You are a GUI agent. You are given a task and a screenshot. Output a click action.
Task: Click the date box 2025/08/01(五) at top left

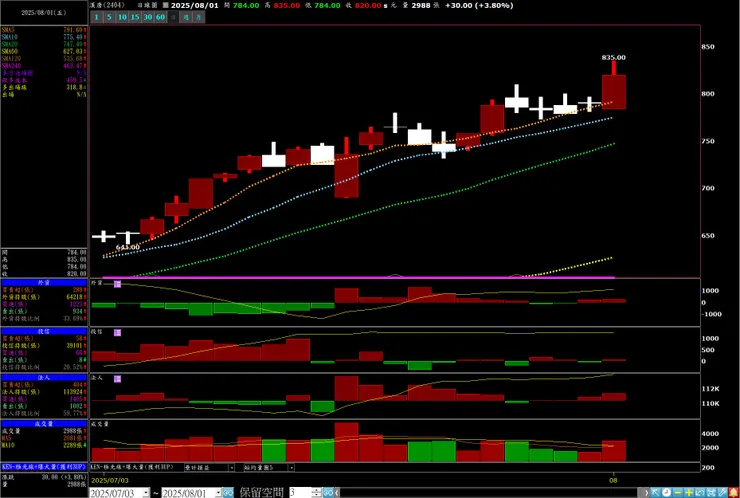(44, 13)
